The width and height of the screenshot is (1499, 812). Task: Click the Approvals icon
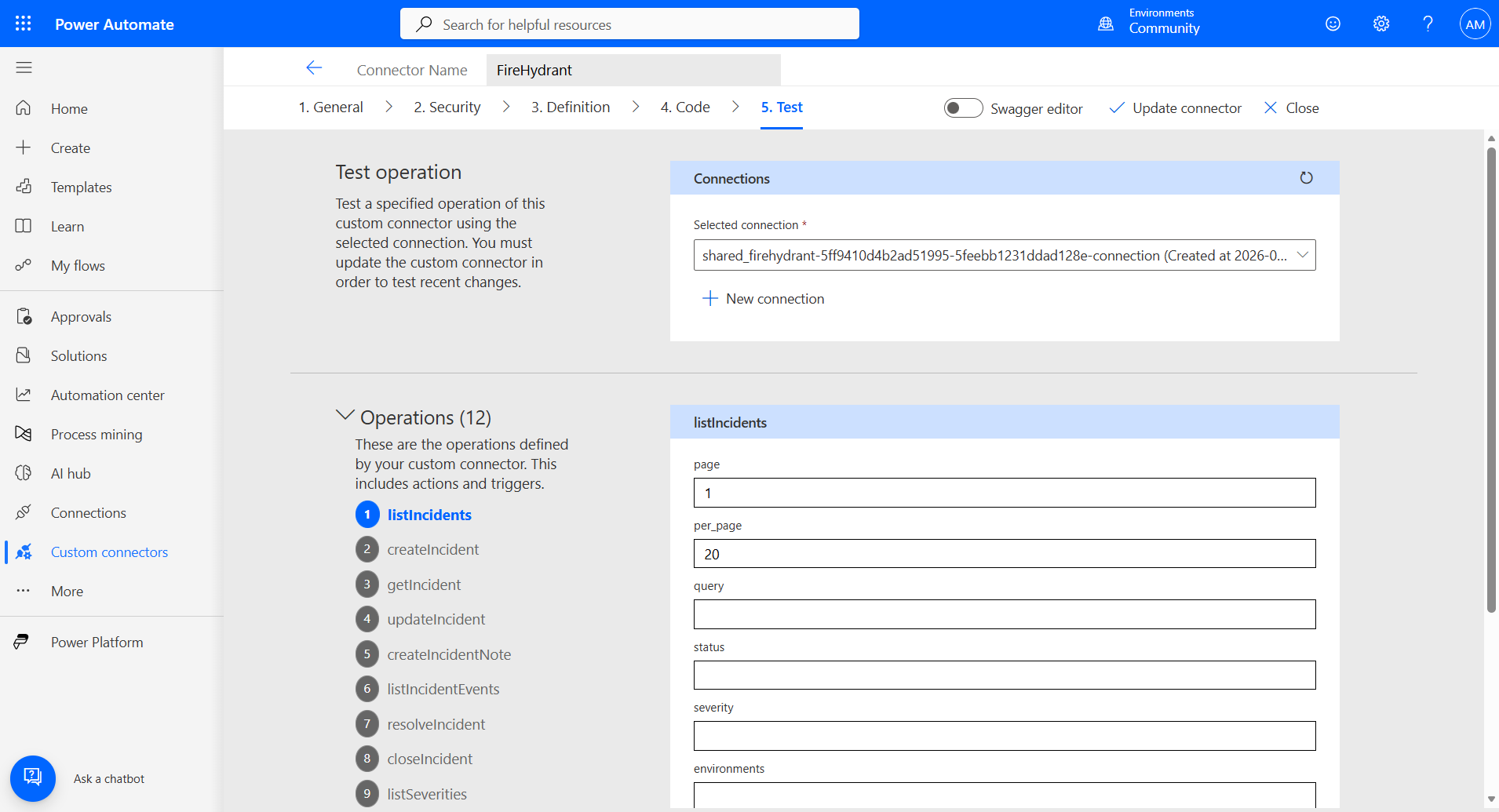tap(24, 316)
